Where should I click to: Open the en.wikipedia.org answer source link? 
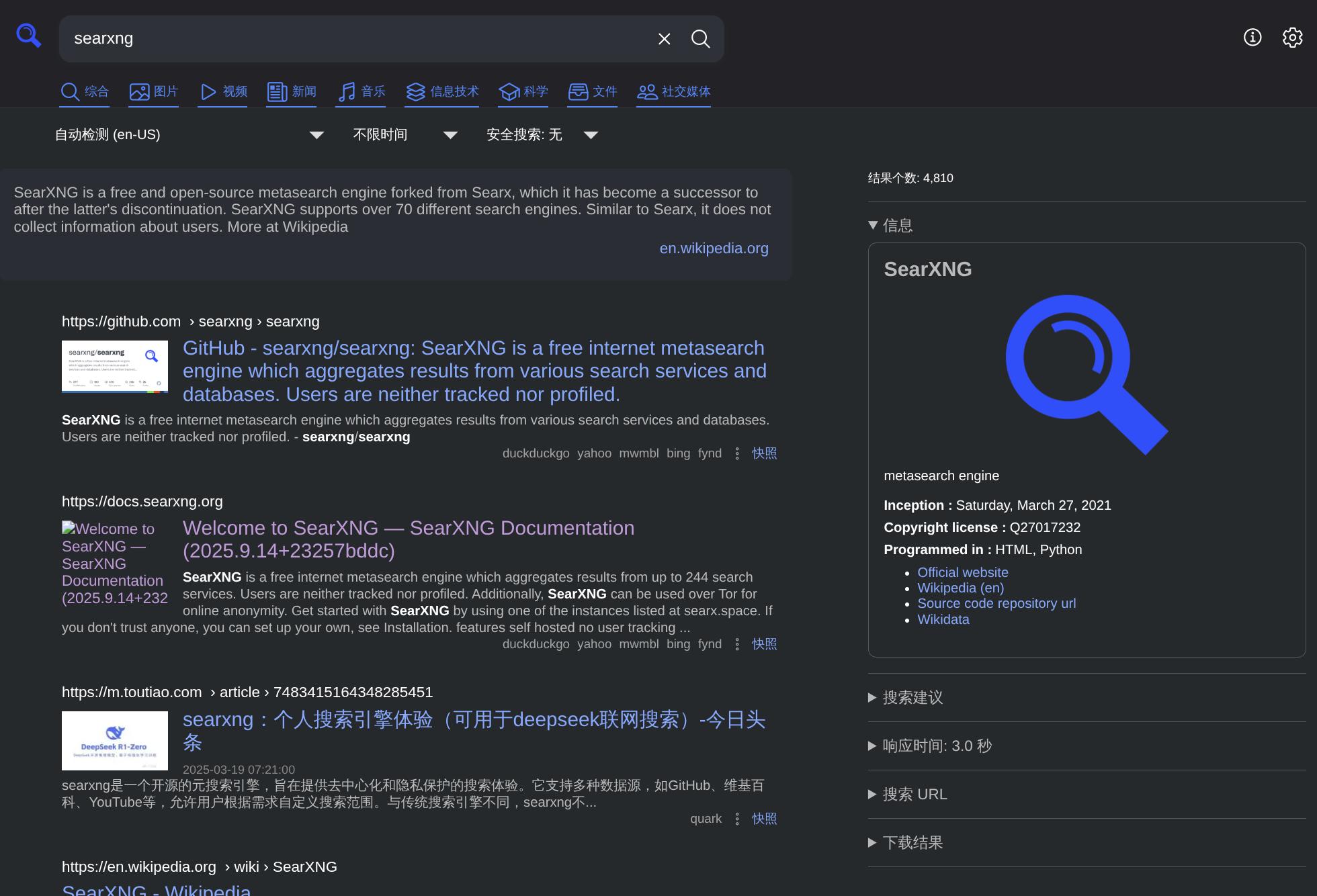714,249
